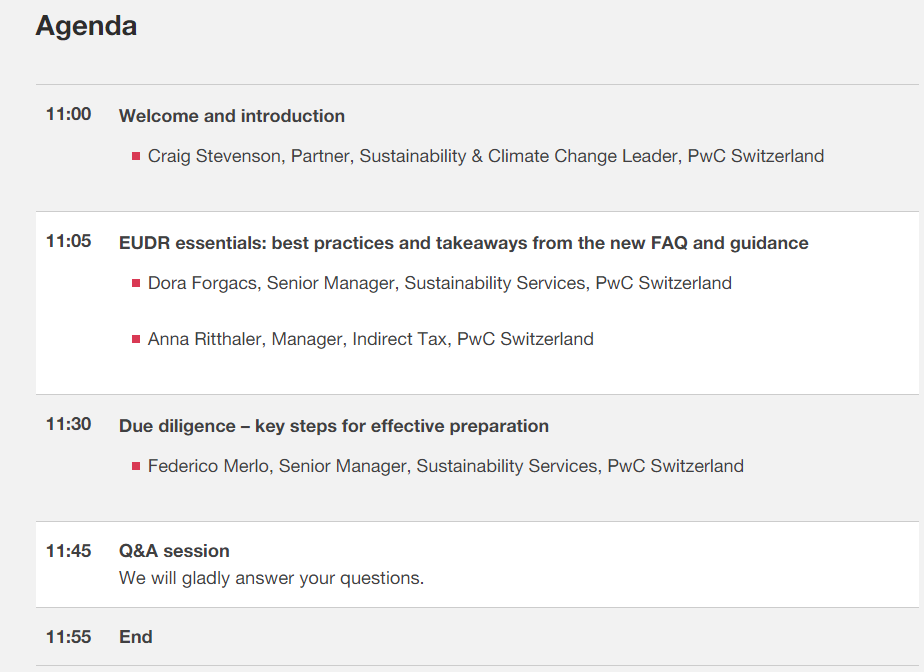Click the End agenda item

(x=136, y=637)
